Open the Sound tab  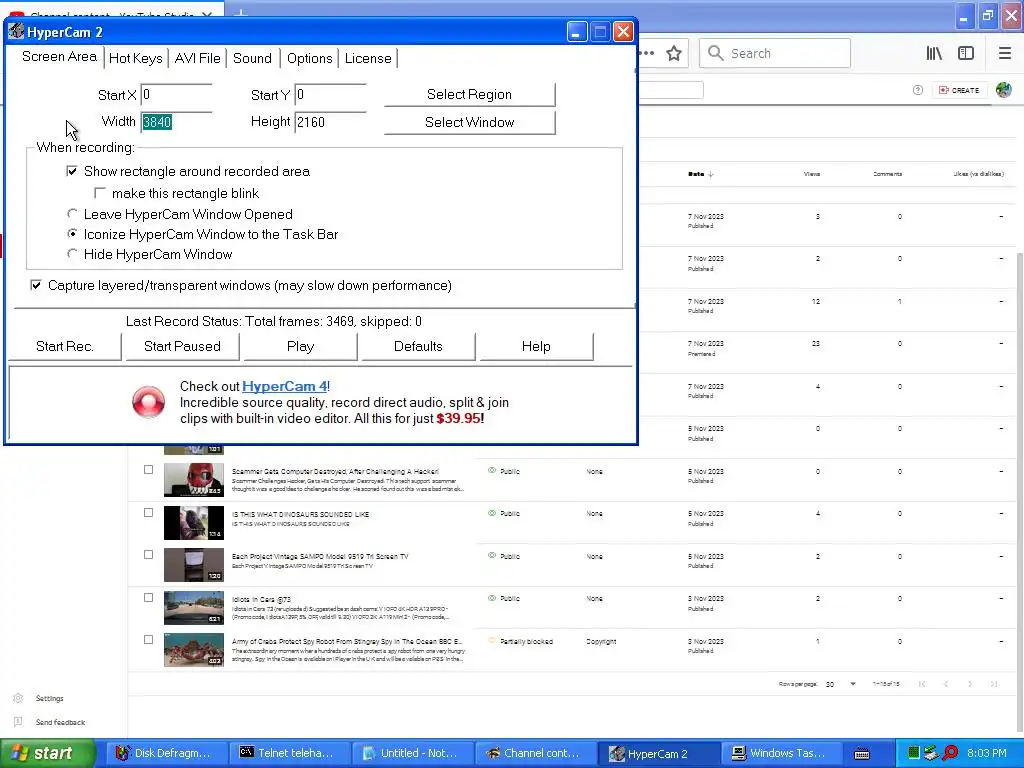click(x=252, y=58)
